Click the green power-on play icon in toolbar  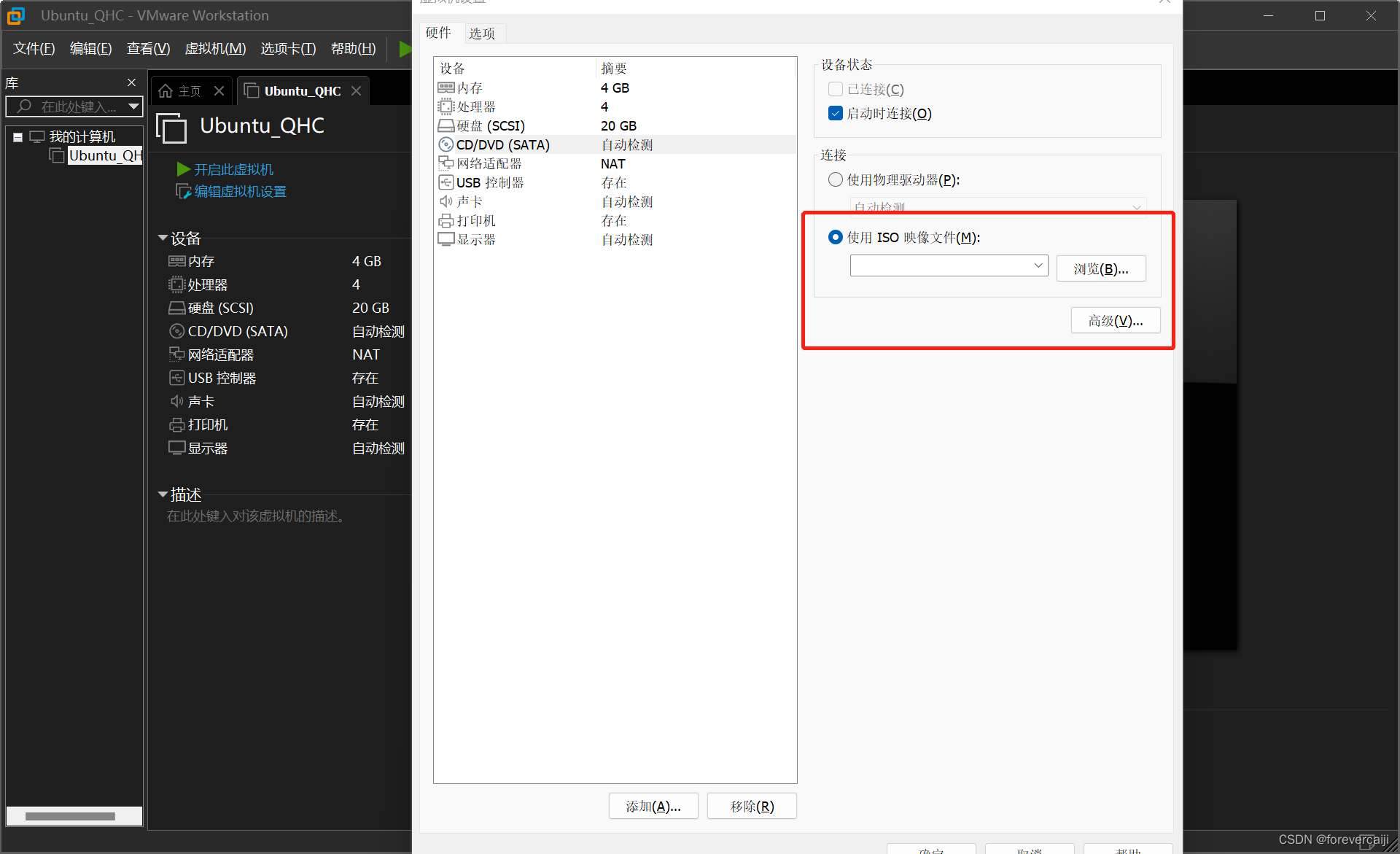point(405,49)
